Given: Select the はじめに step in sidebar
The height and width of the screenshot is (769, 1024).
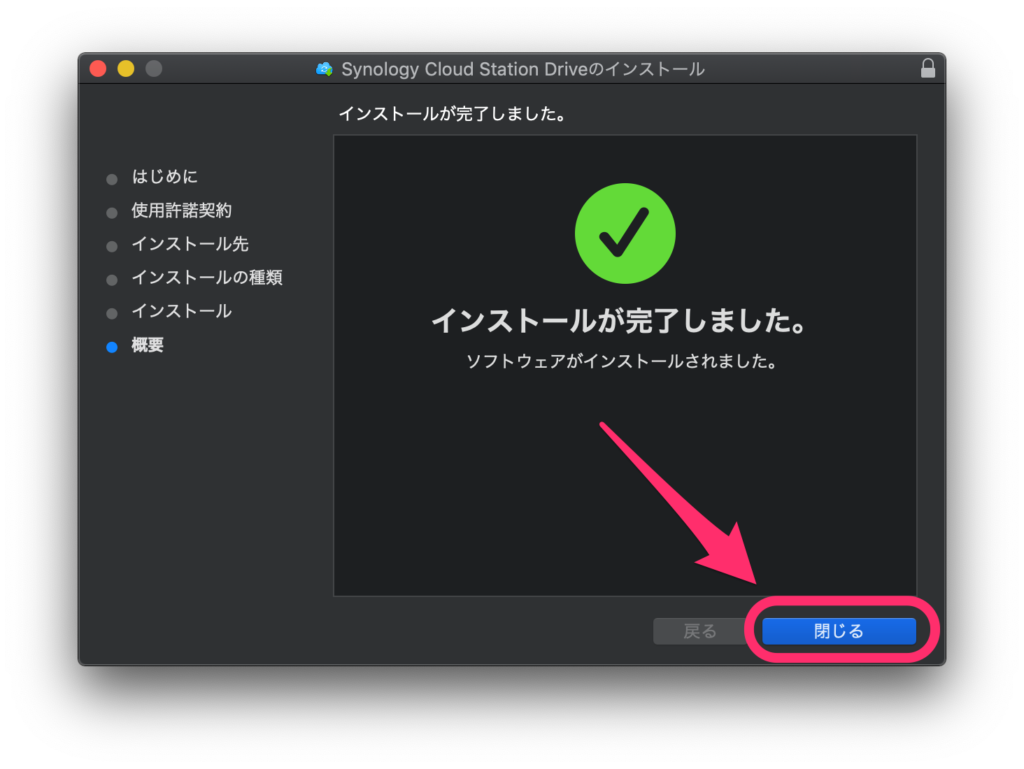Looking at the screenshot, I should (164, 177).
